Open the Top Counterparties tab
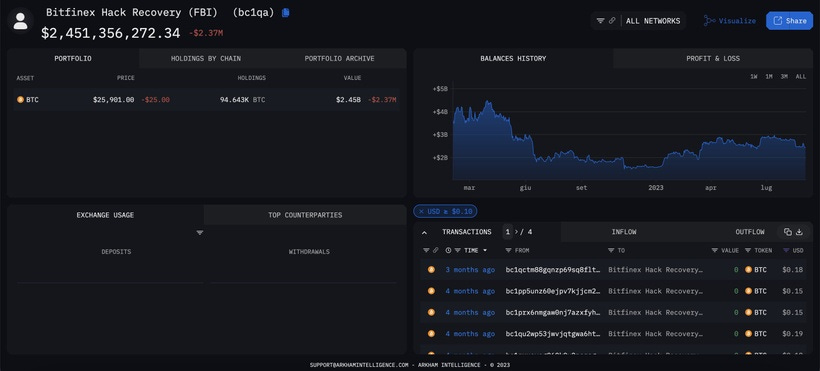Screen dimensions: 820x371 pos(305,215)
